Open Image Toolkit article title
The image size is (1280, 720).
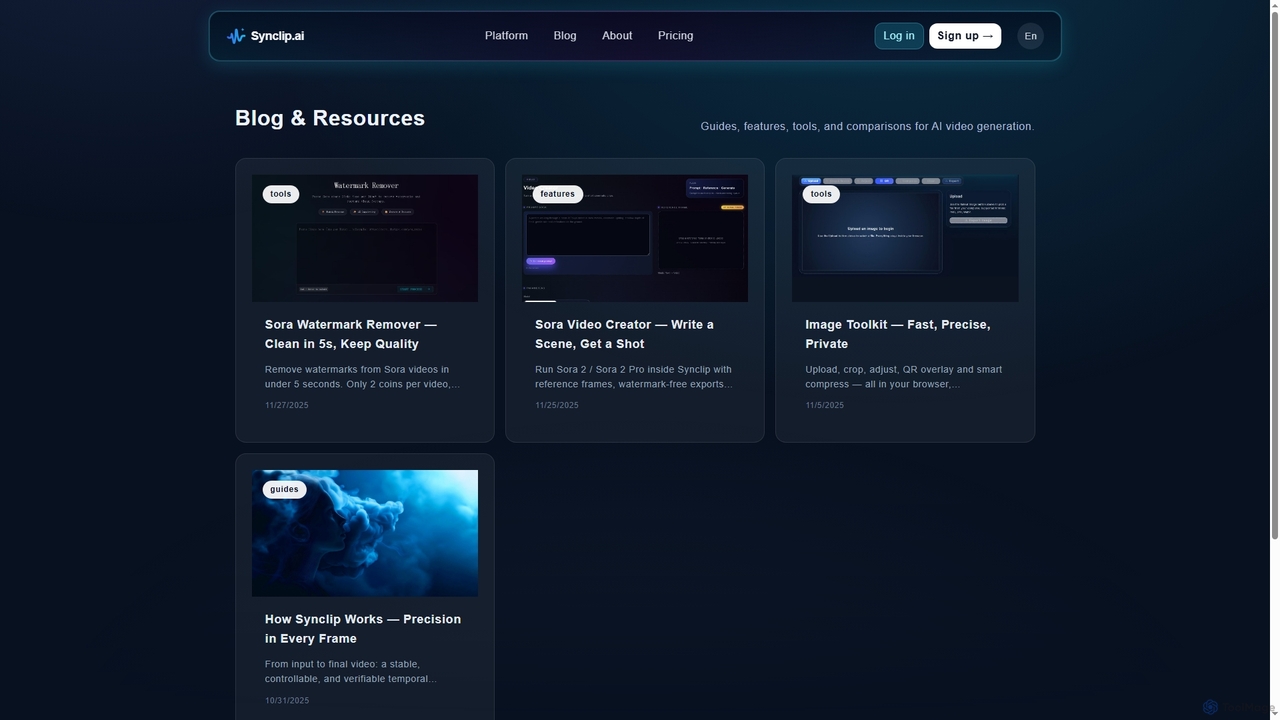[898, 334]
